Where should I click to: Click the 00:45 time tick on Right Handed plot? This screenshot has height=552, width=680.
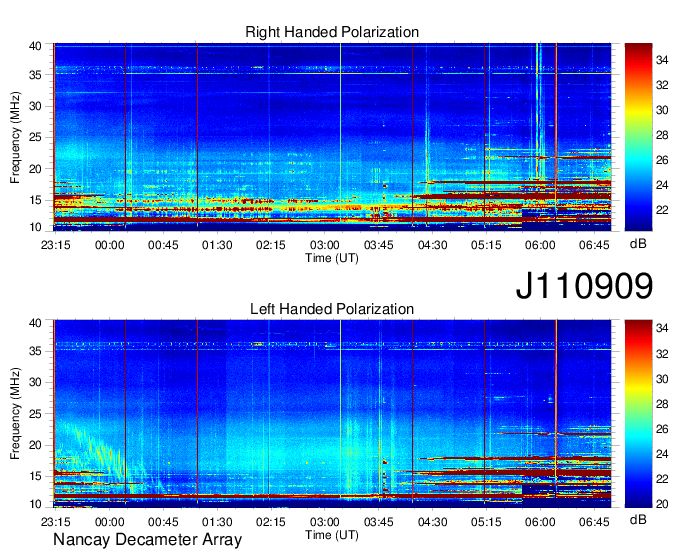(163, 245)
